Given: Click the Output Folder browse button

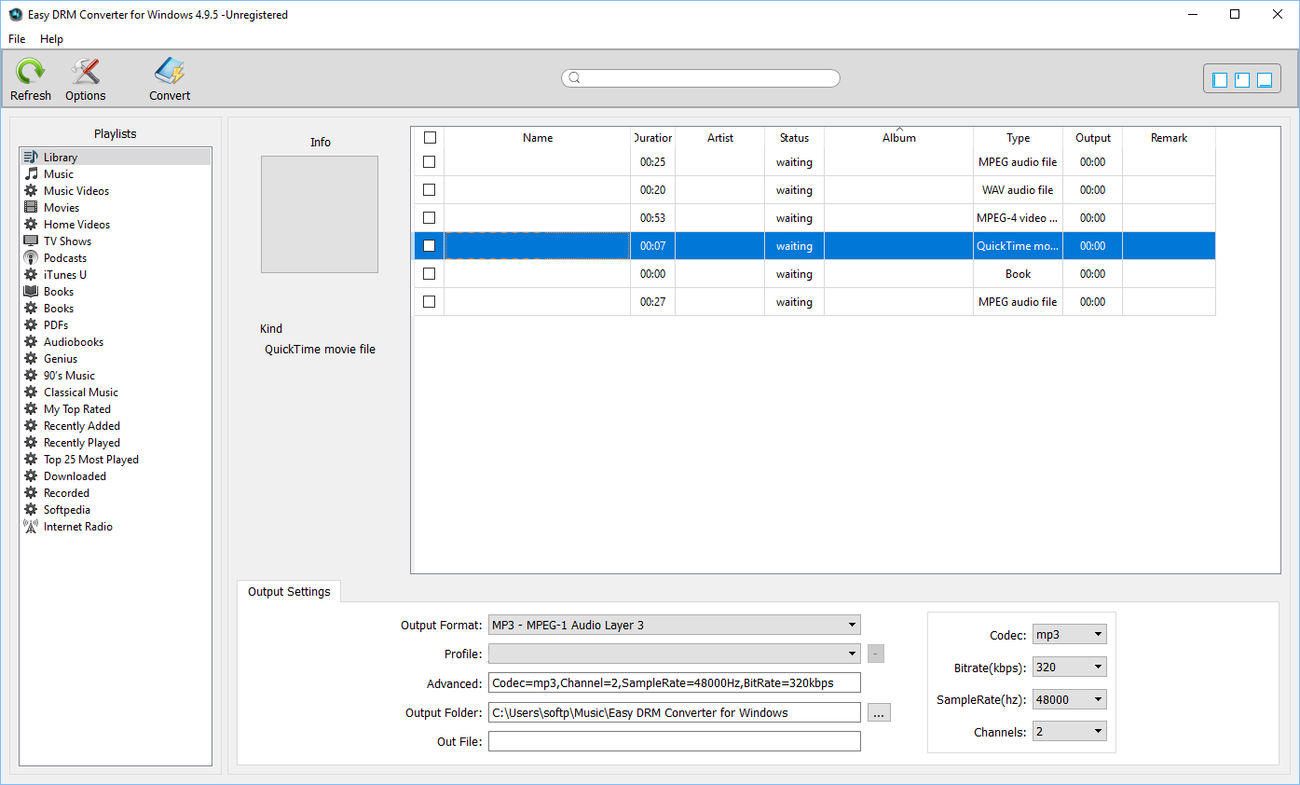Looking at the screenshot, I should (x=878, y=712).
